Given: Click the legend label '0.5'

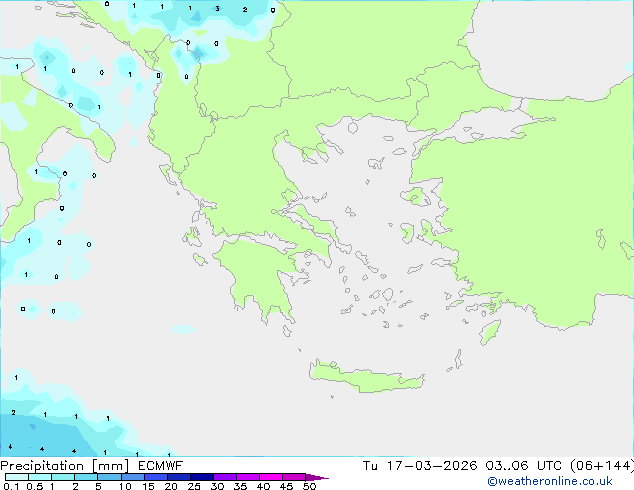Looking at the screenshot, I should 35,486.
